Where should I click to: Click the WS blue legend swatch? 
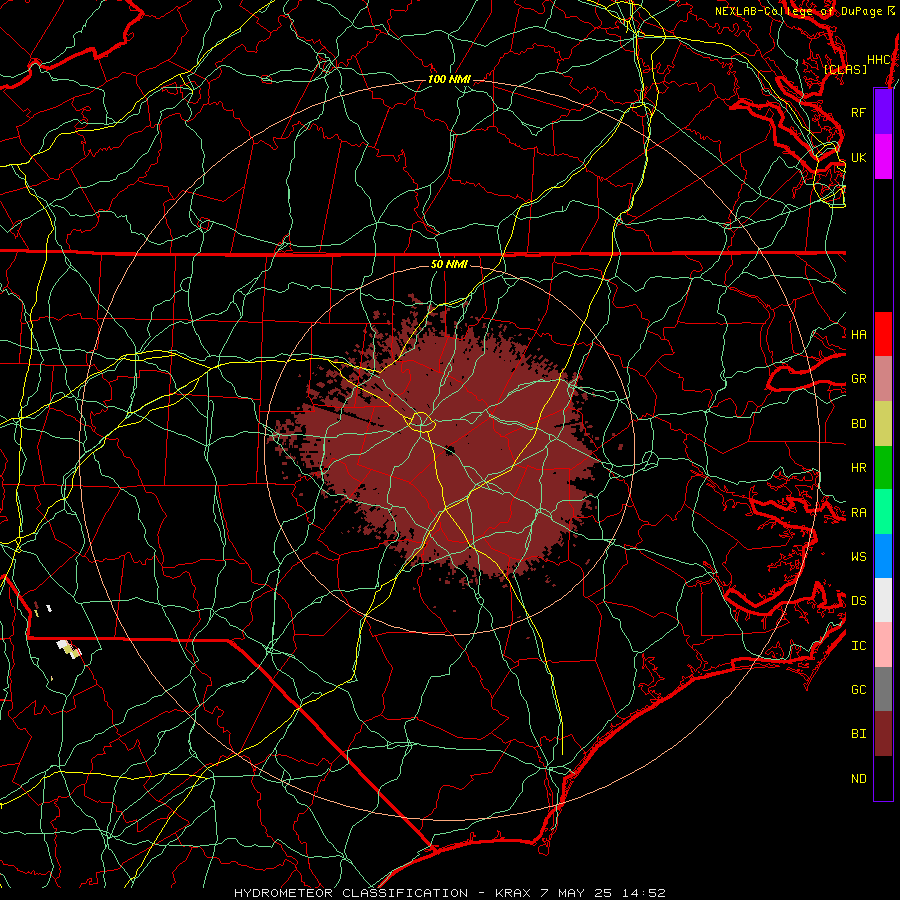883,556
